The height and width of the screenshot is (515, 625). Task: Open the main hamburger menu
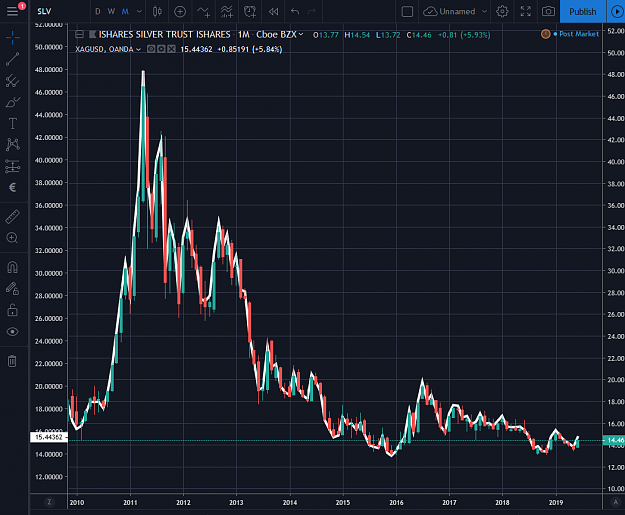coord(12,11)
